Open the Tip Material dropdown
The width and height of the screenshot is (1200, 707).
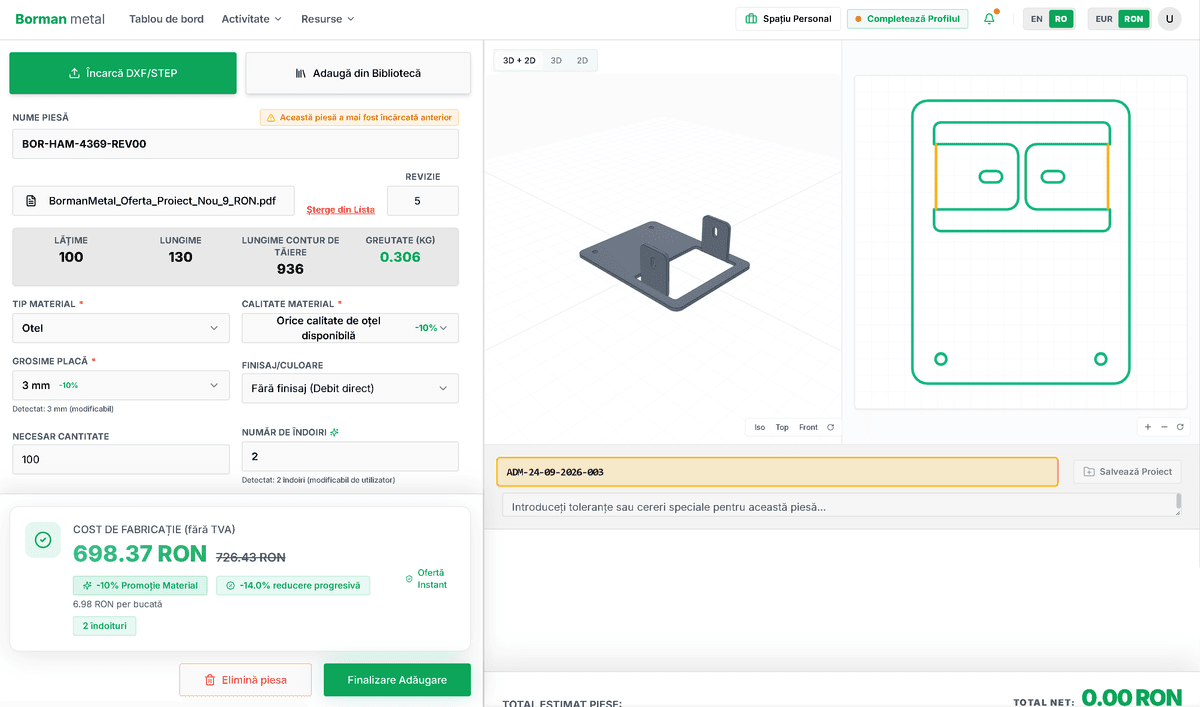(121, 328)
